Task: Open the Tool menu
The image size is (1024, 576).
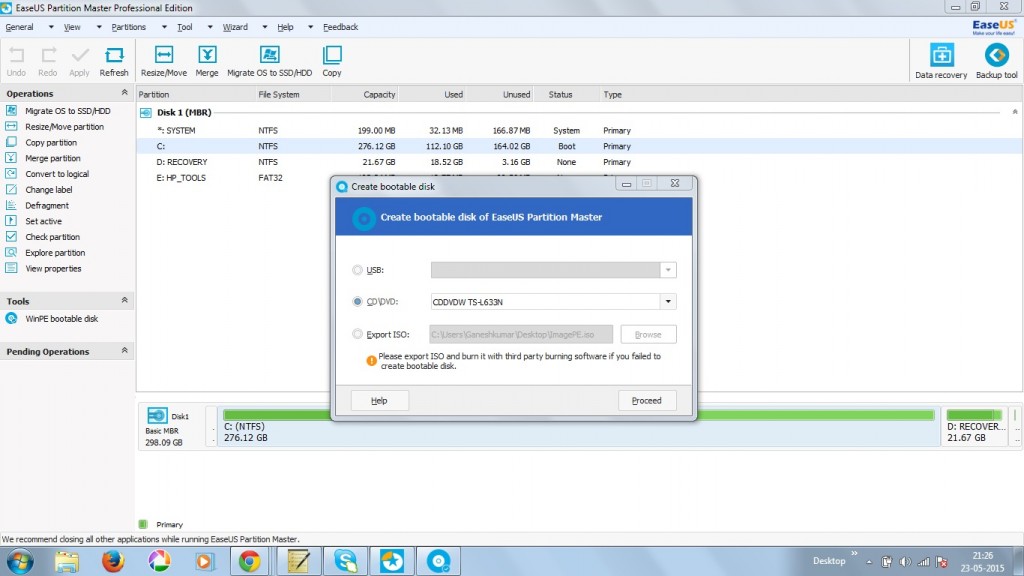Action: (x=185, y=27)
